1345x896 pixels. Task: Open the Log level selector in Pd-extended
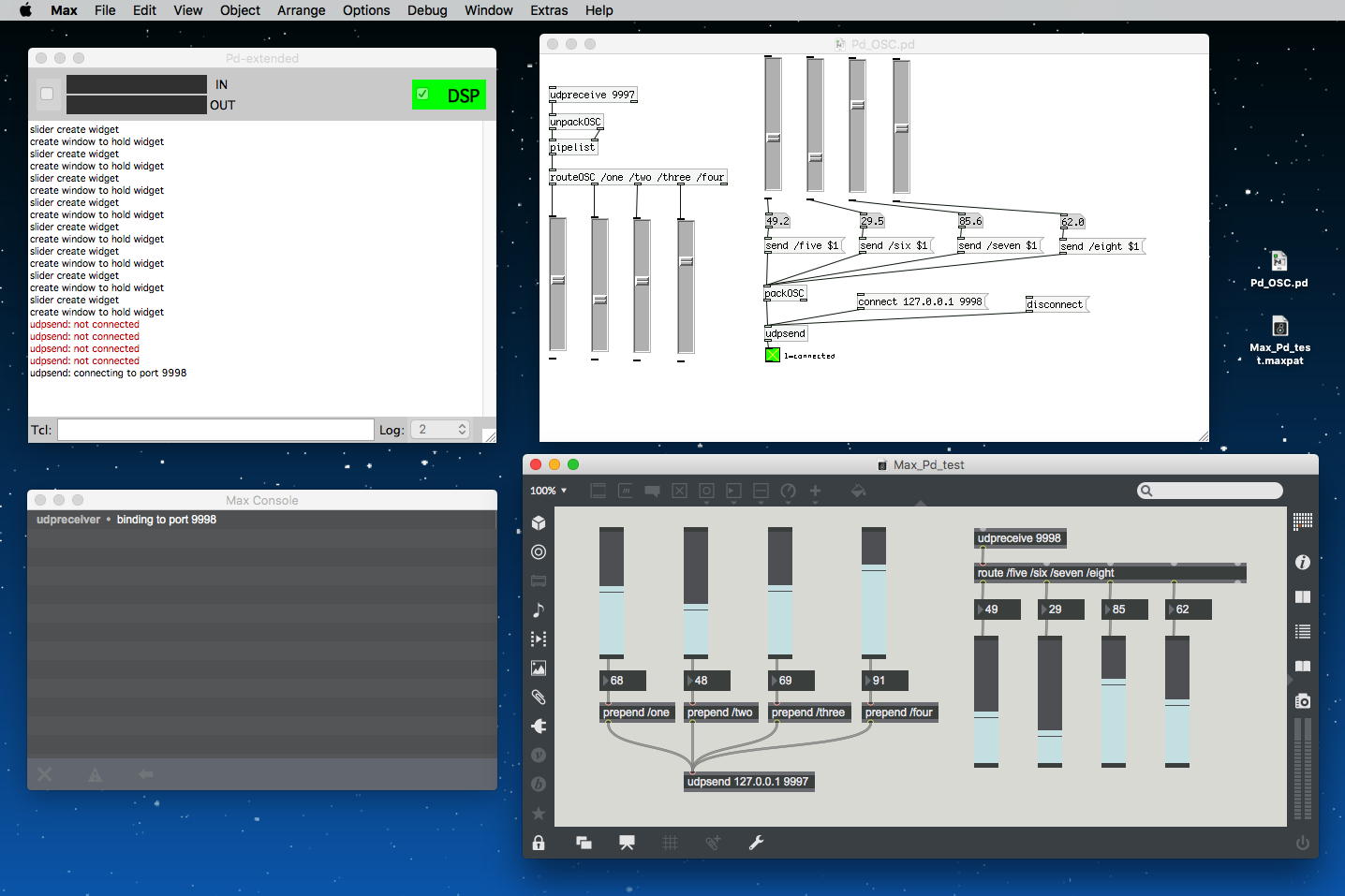pyautogui.click(x=440, y=429)
